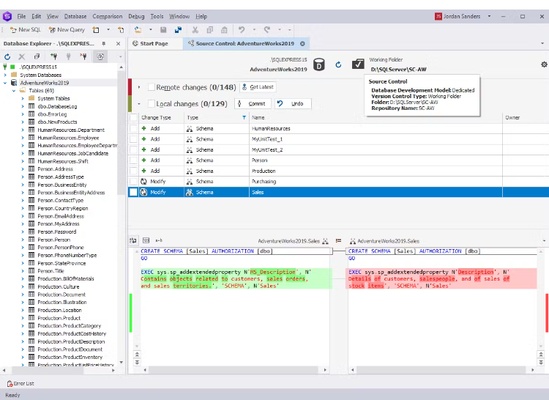Screen dimensions: 549x400
Task: Click the working folder checkmark icon
Action: [x=358, y=64]
